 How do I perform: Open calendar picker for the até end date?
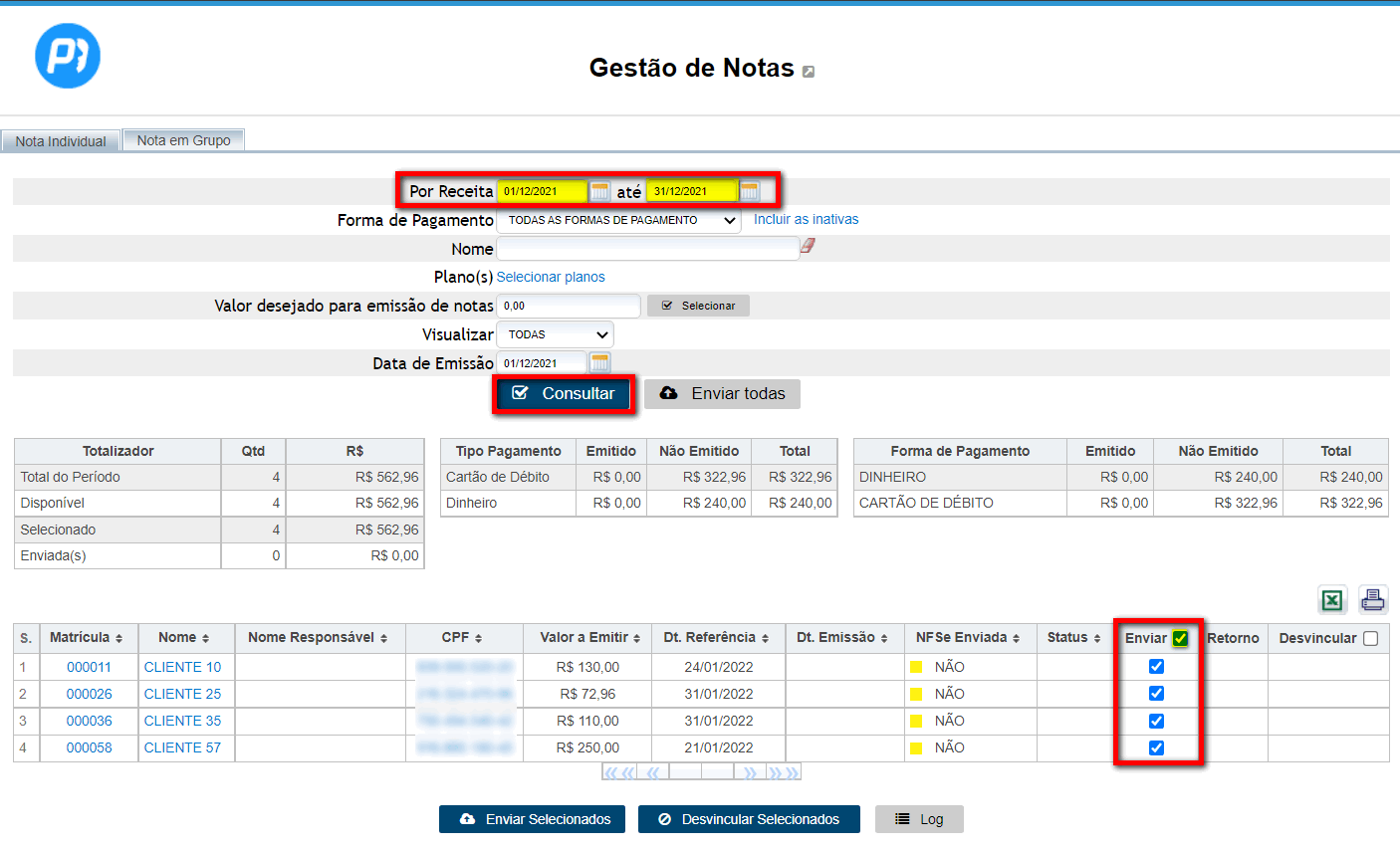750,191
